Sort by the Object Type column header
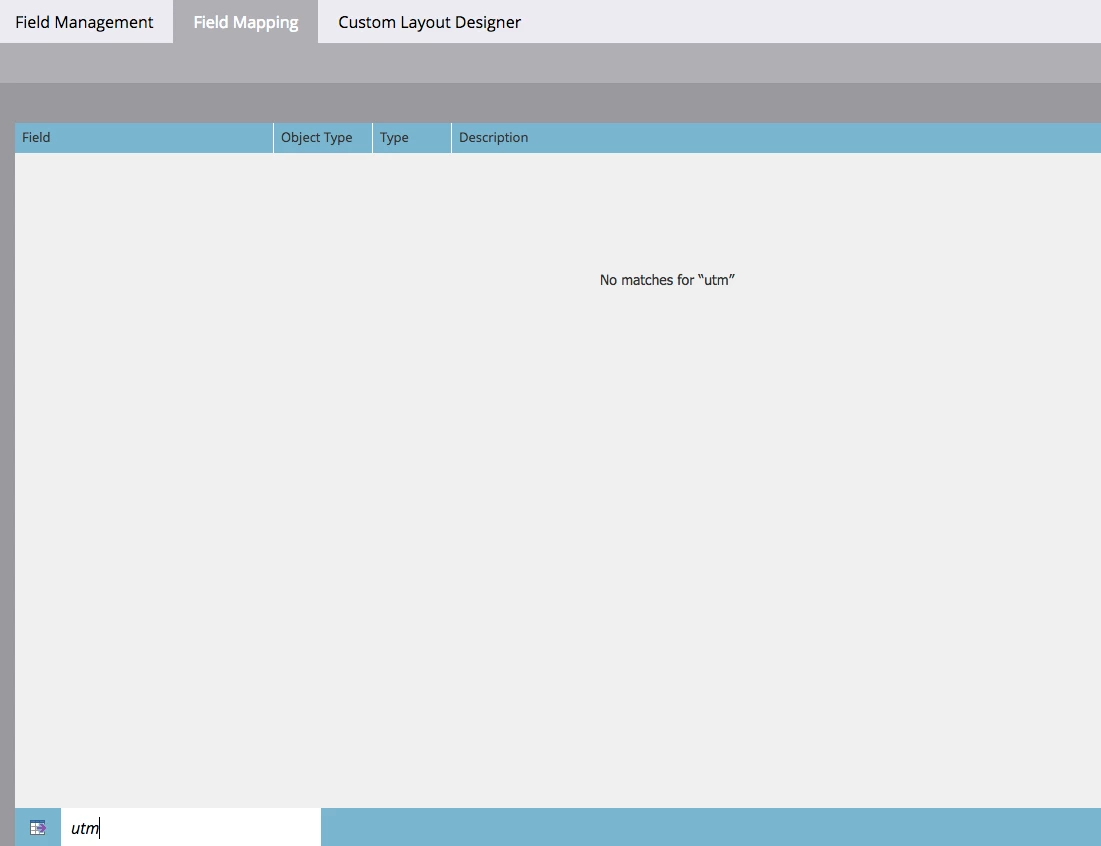This screenshot has height=846, width=1101. point(323,138)
